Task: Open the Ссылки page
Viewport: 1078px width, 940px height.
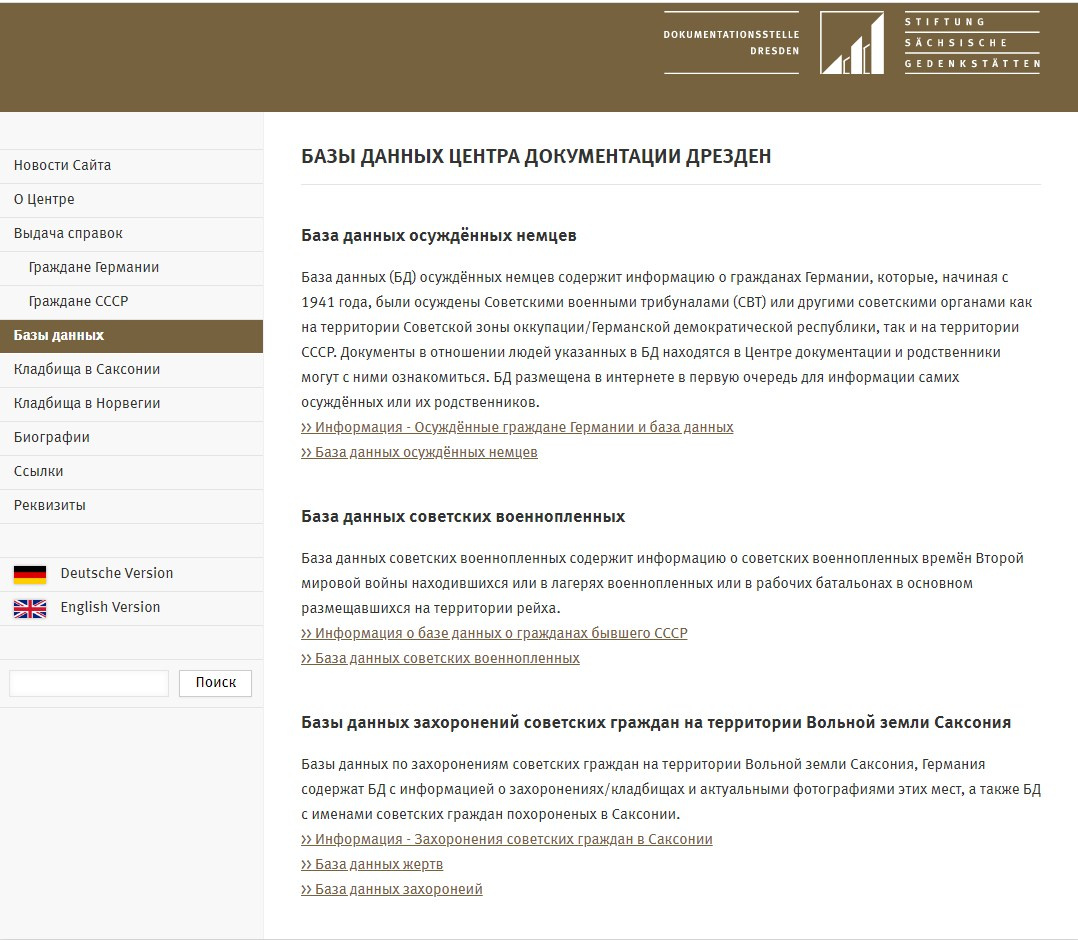Action: point(39,472)
